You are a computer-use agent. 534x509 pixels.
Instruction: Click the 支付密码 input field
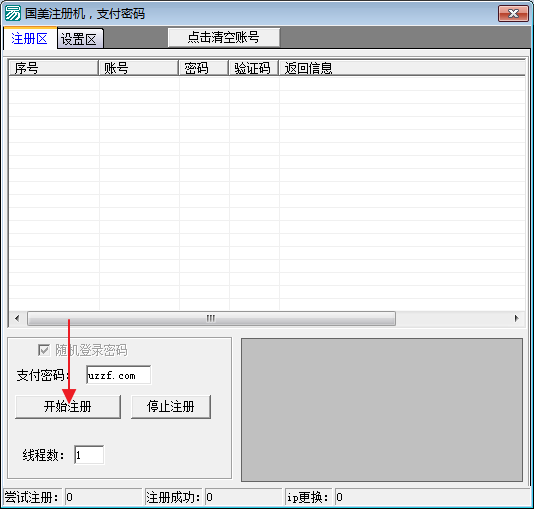(119, 375)
